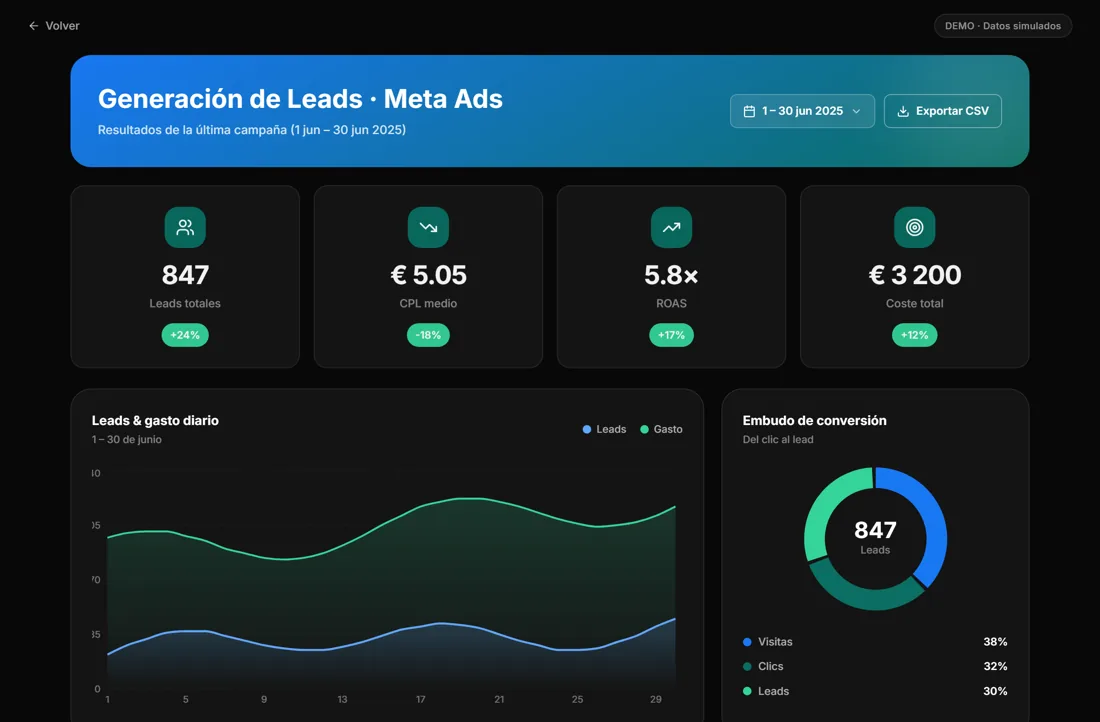Click the upward trend icon on ROAS card

point(671,227)
